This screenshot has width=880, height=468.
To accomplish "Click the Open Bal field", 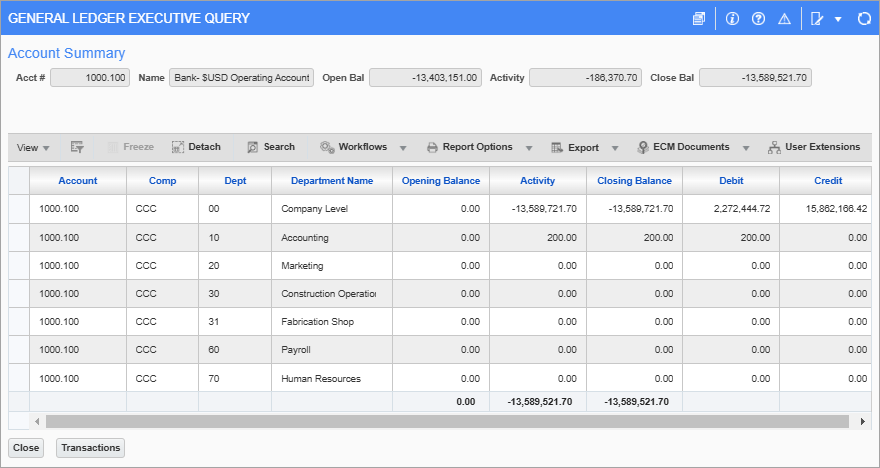I will pyautogui.click(x=425, y=78).
